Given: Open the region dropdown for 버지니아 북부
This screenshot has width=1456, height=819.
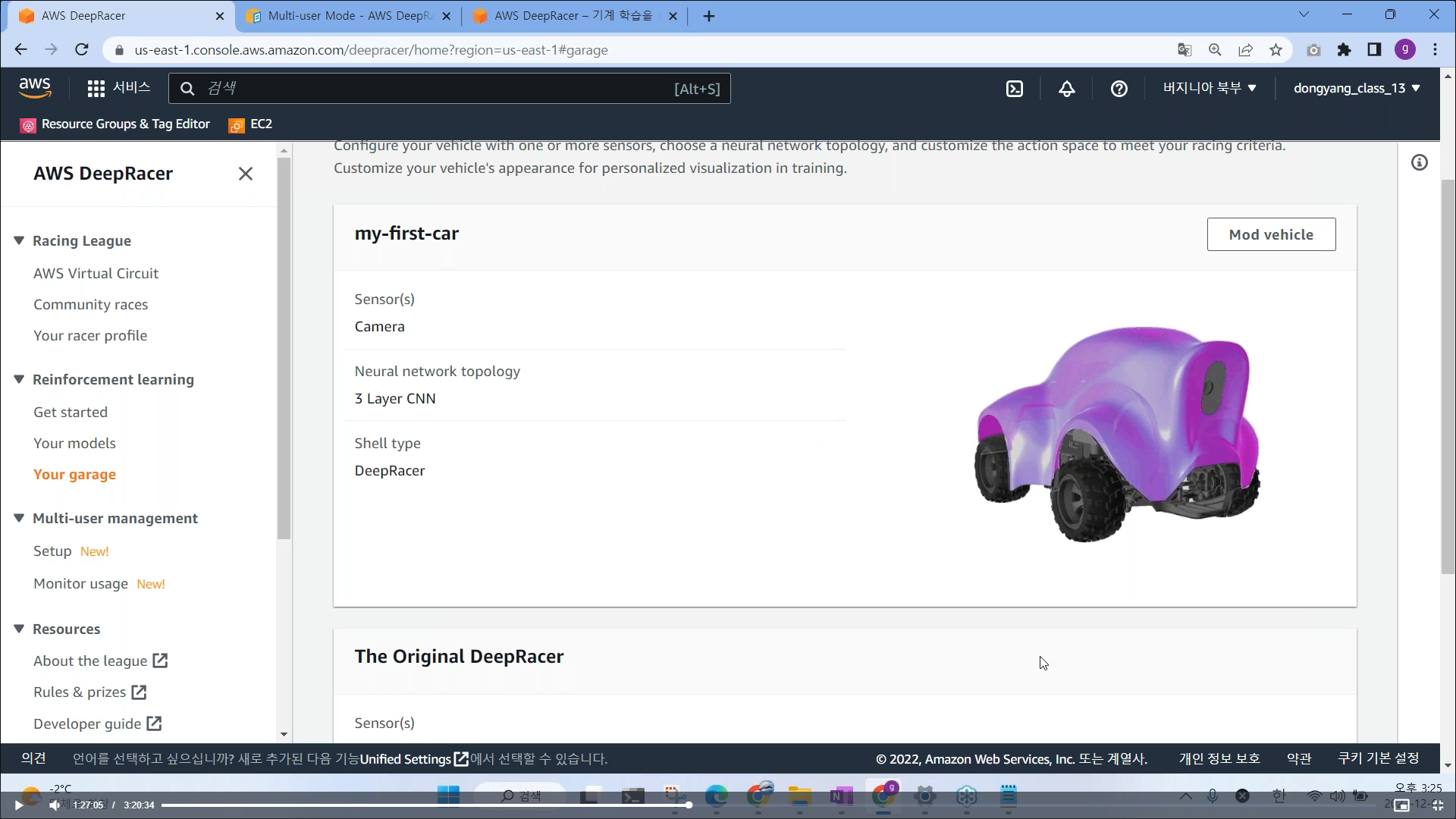Looking at the screenshot, I should (x=1210, y=88).
